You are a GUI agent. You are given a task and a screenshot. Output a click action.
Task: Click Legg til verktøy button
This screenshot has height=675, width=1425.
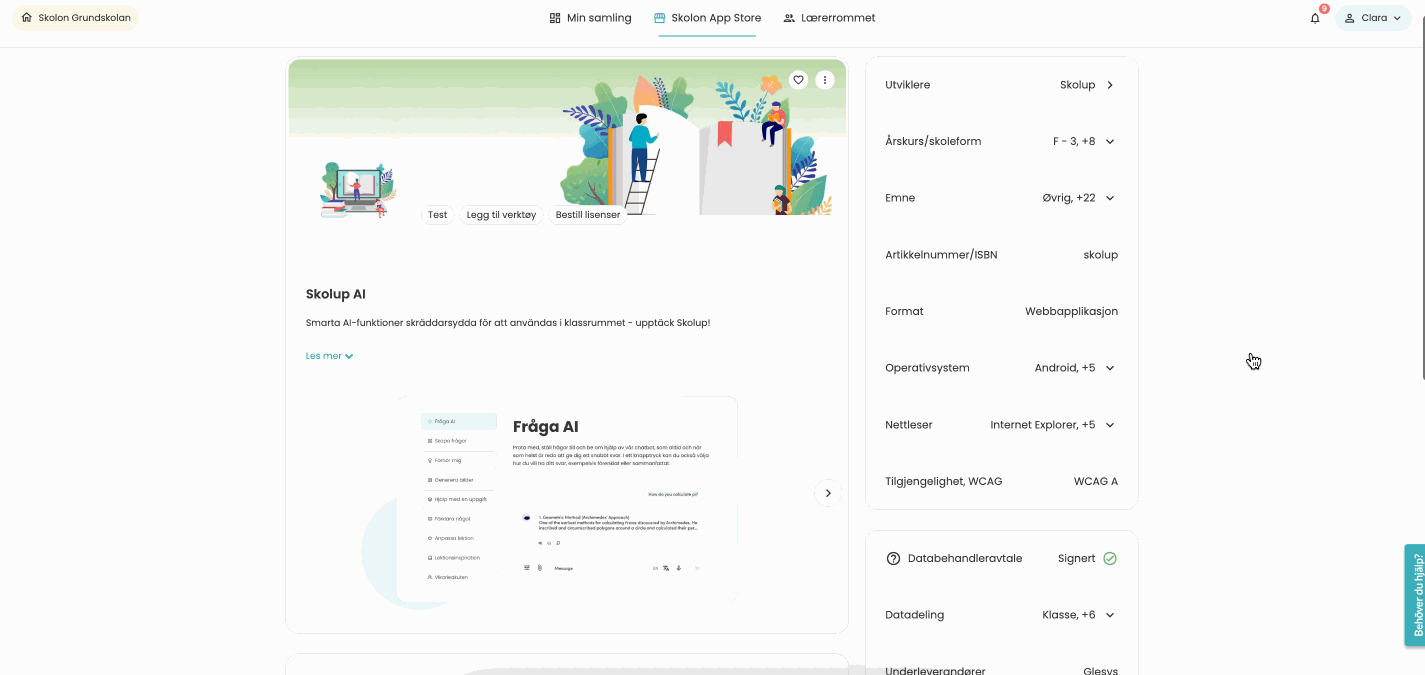(x=501, y=215)
